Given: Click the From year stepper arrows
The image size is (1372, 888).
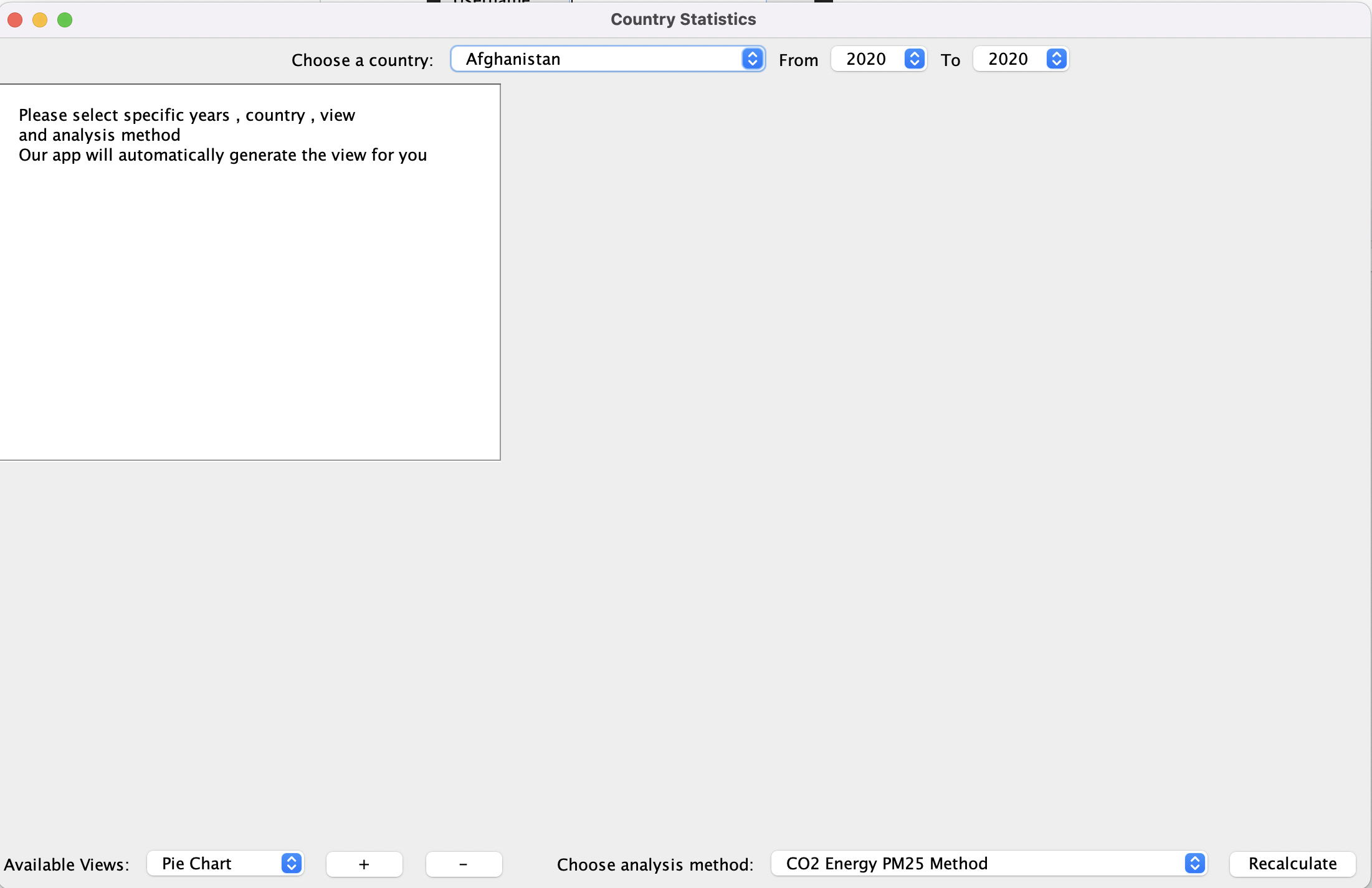Looking at the screenshot, I should [x=914, y=59].
